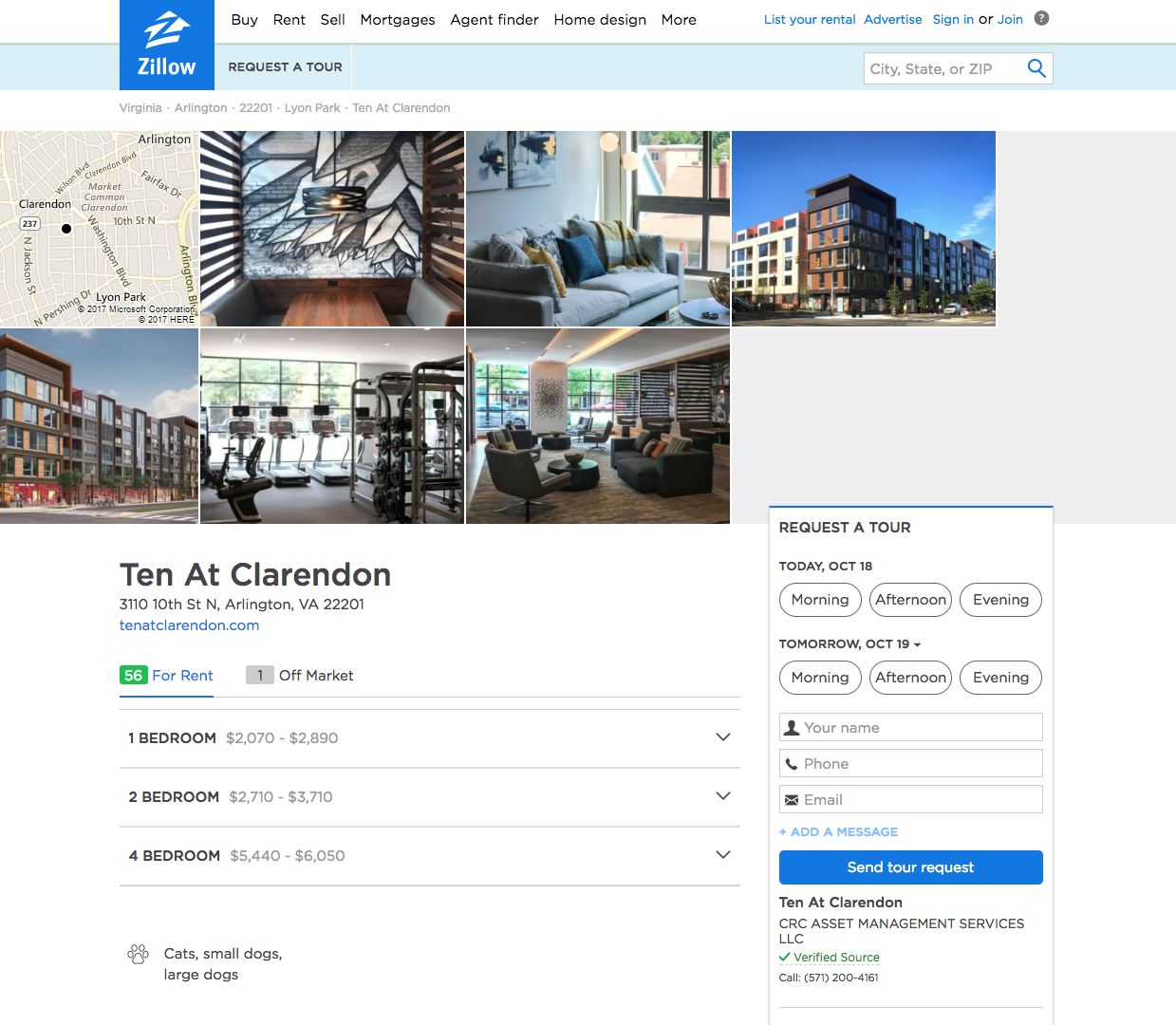
Task: Switch to the 1 Off Market tab
Action: [299, 676]
